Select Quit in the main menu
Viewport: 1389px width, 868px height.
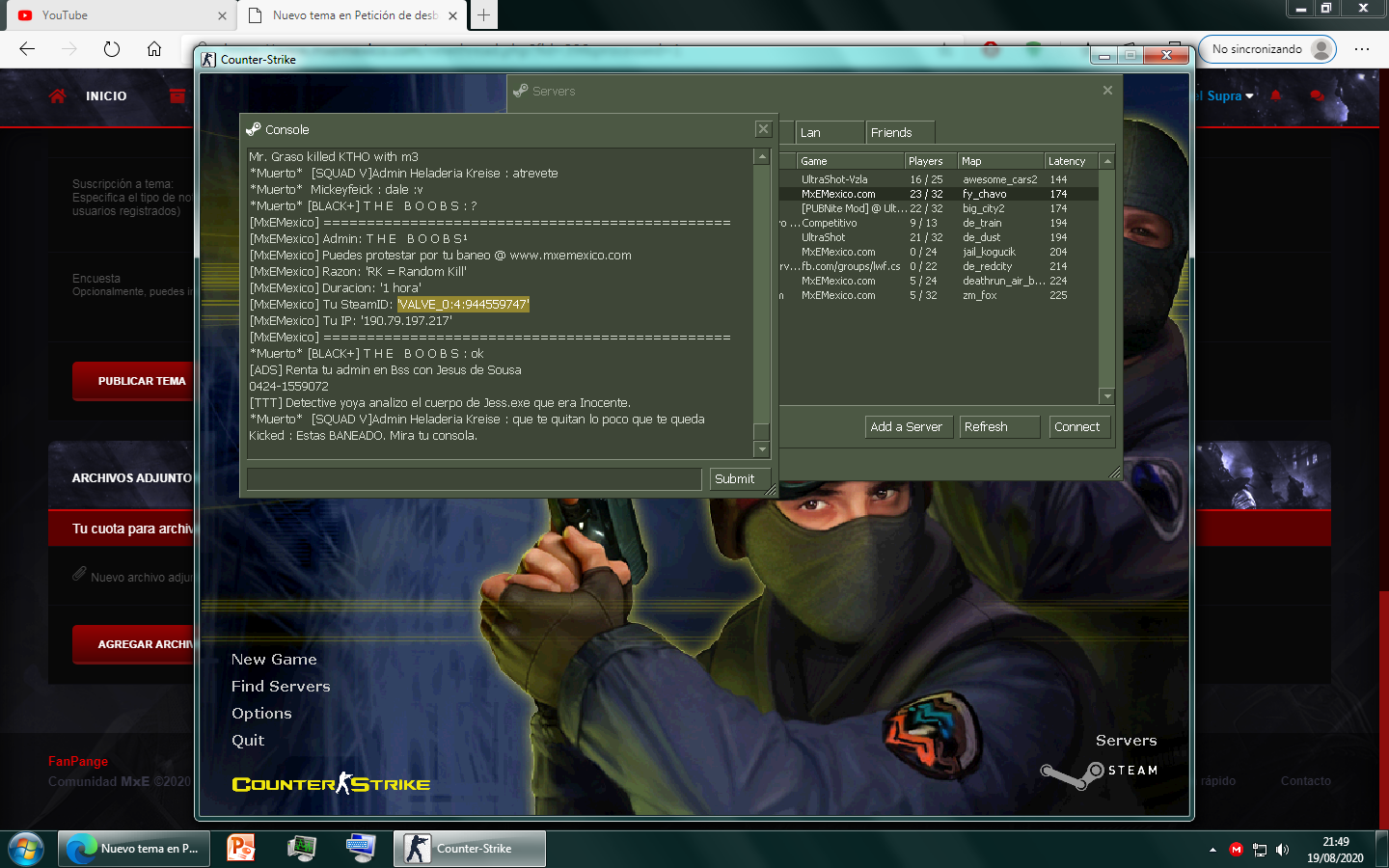[x=248, y=741]
